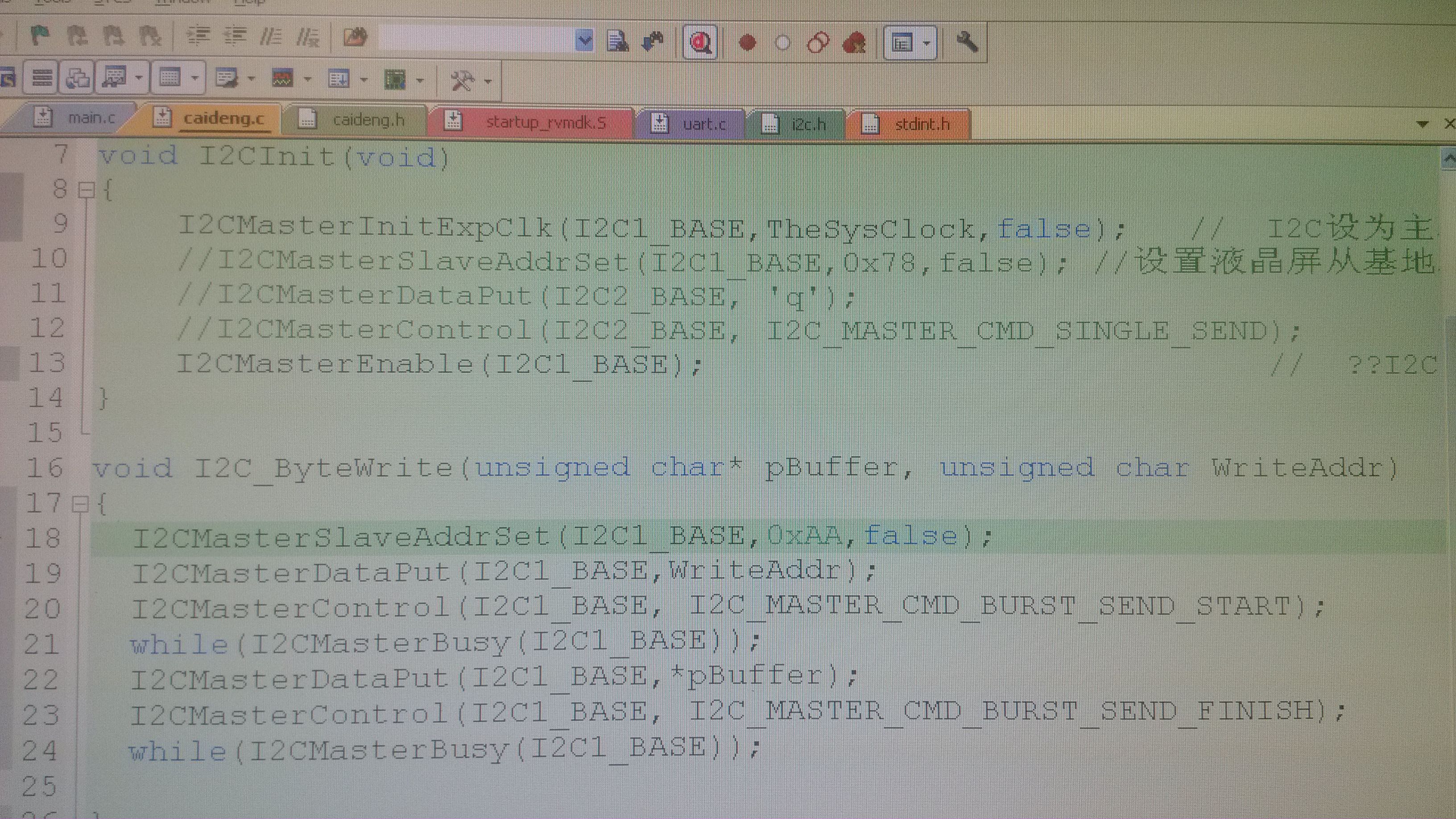1456x819 pixels.
Task: Collapse the I2CInit function fold marker
Action: point(86,190)
